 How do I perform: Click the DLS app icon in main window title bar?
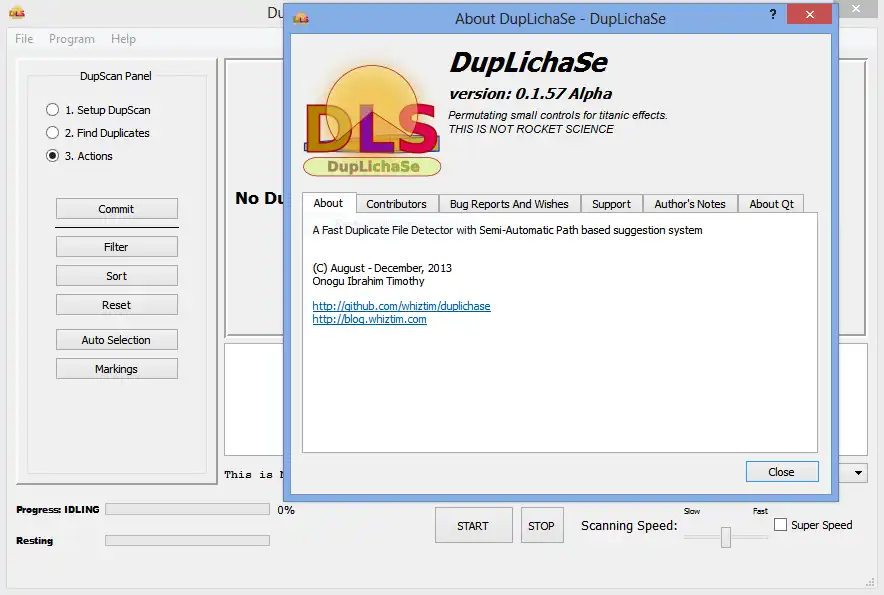click(x=17, y=12)
